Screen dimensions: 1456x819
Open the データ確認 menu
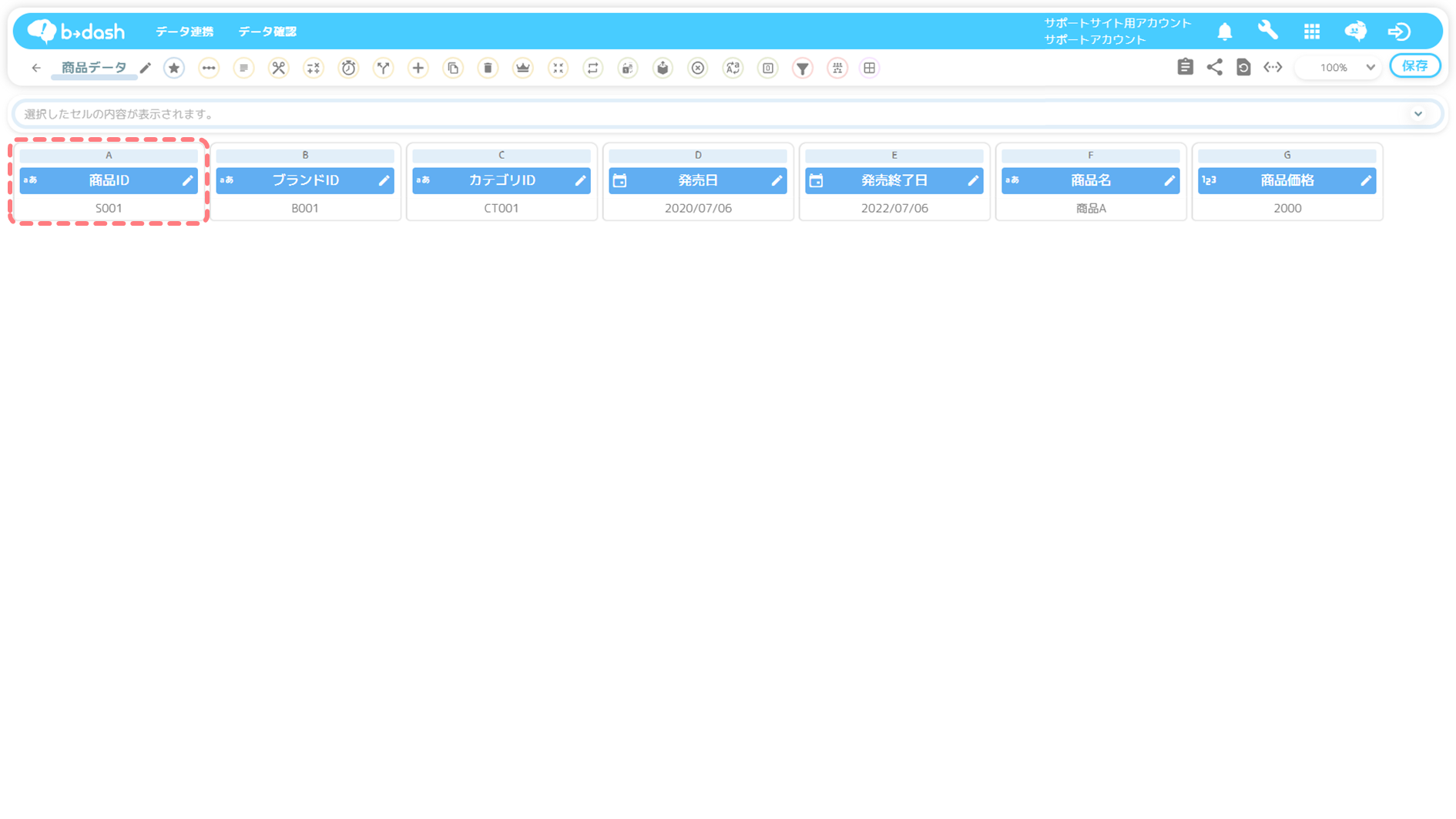pyautogui.click(x=267, y=32)
